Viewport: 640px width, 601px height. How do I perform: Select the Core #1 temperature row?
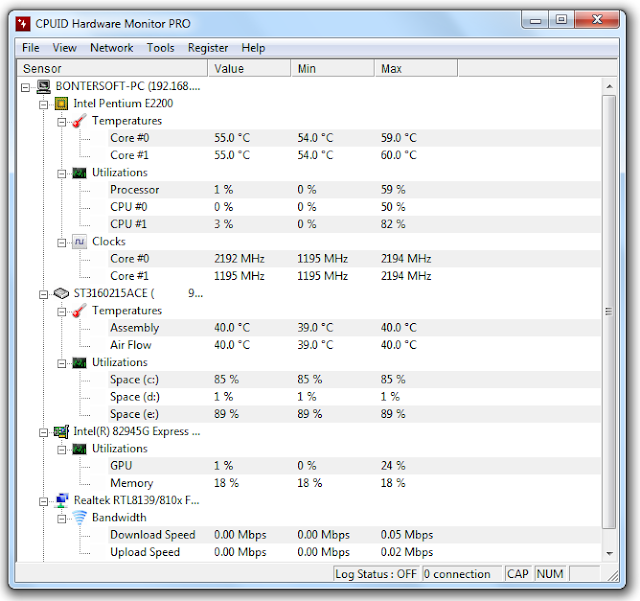354,155
